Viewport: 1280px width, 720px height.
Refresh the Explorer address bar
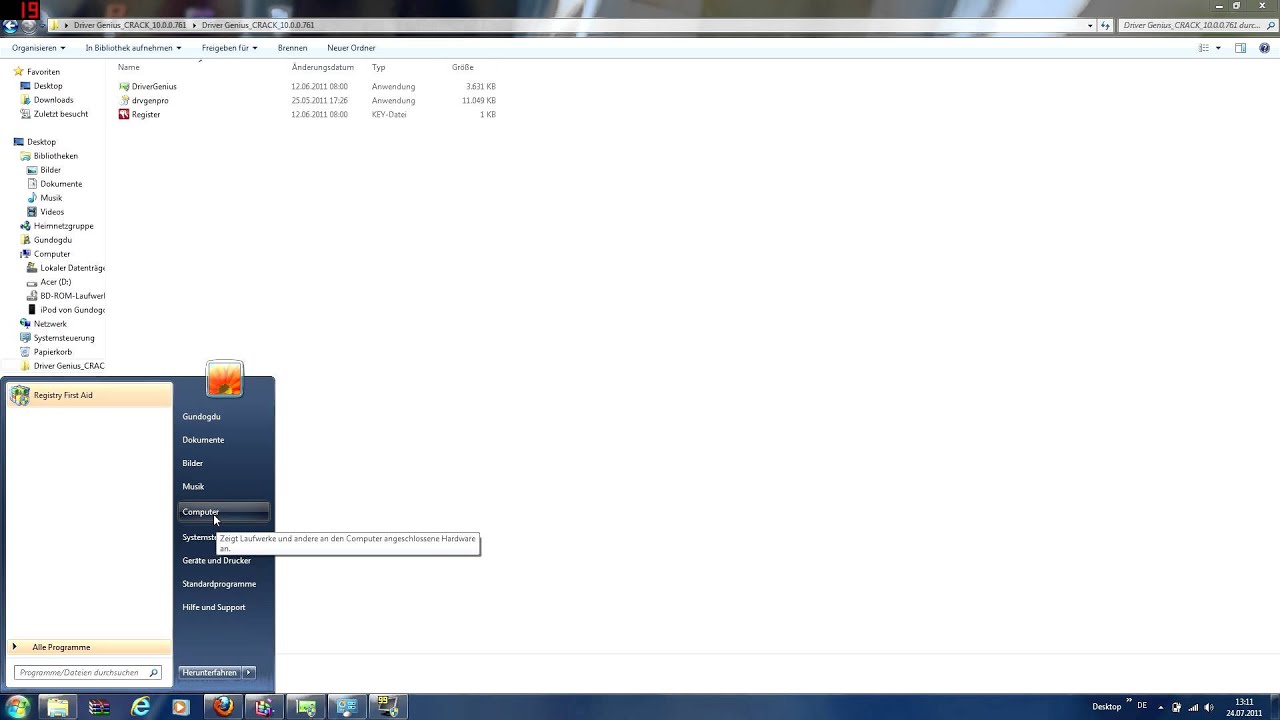pos(1106,25)
